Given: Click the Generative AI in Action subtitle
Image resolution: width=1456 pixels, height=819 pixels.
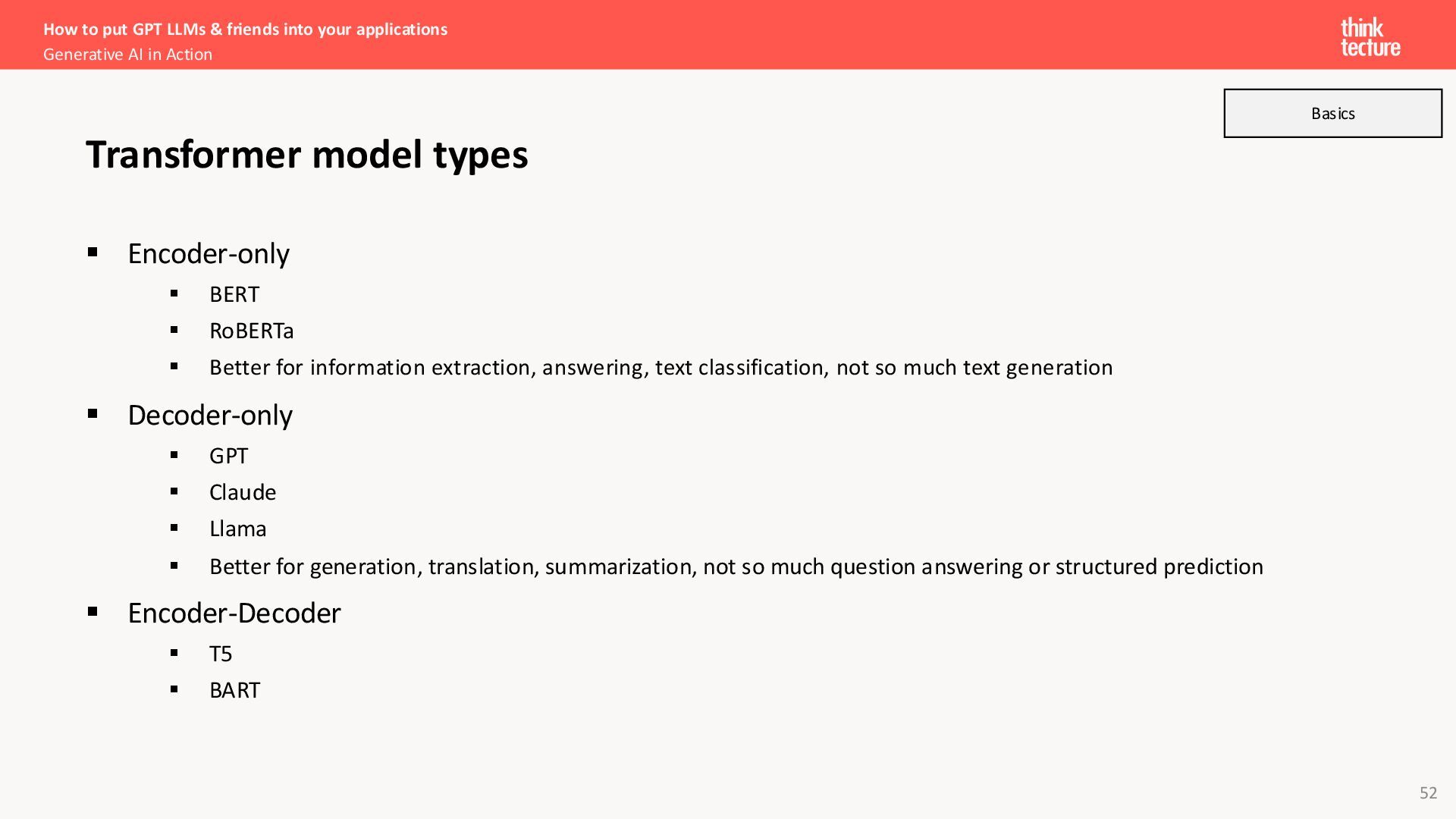Looking at the screenshot, I should click(127, 55).
